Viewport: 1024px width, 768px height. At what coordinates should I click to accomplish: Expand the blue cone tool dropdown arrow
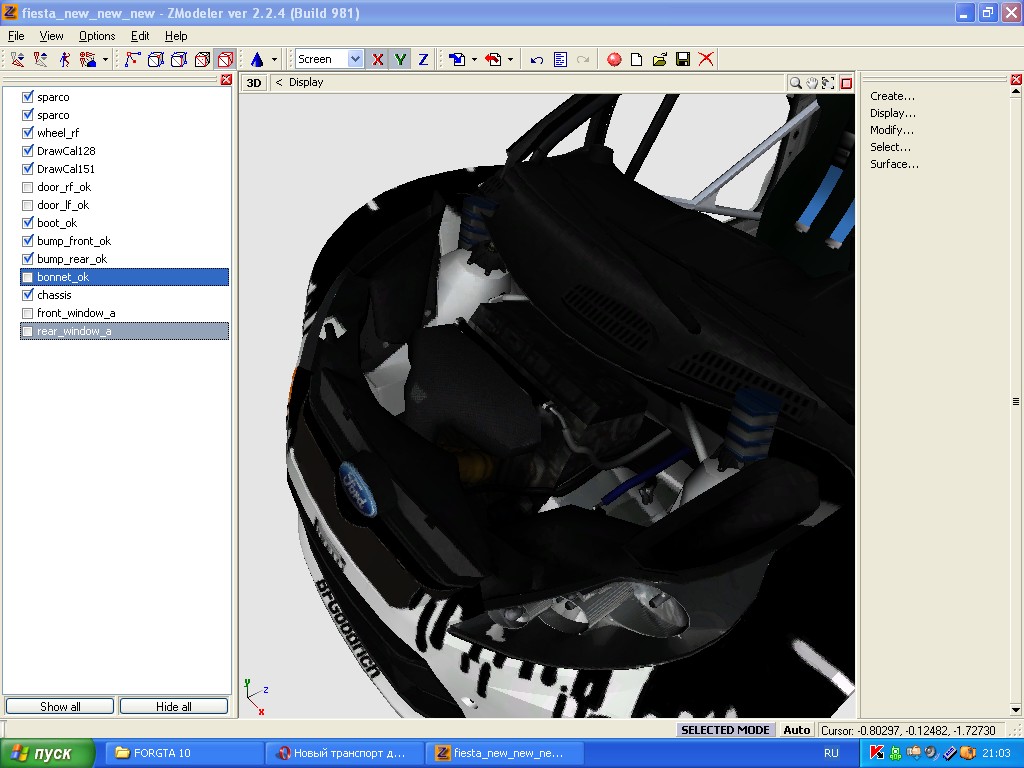pyautogui.click(x=275, y=60)
